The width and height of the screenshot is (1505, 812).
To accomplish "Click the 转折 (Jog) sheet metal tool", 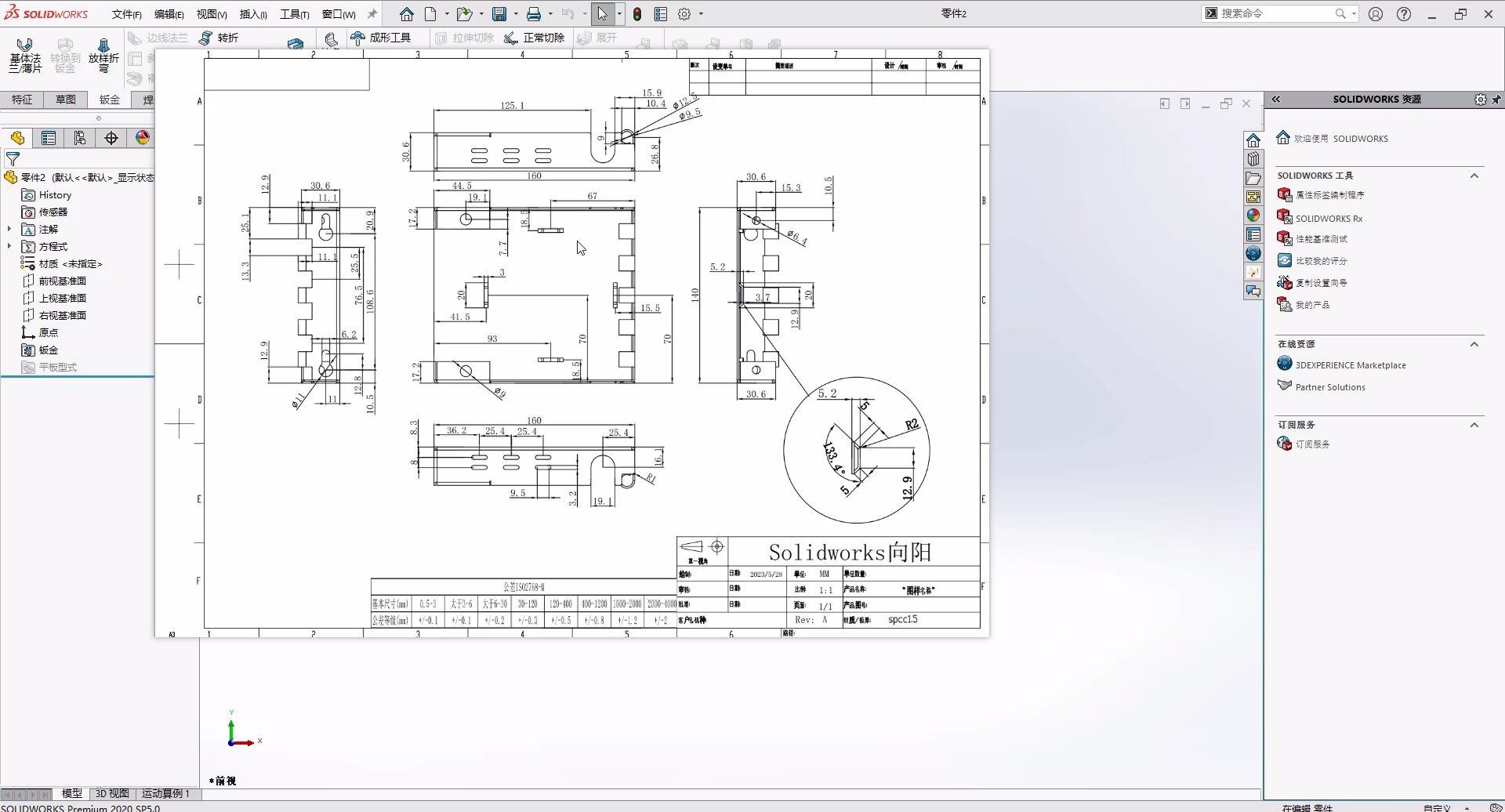I will 227,38.
